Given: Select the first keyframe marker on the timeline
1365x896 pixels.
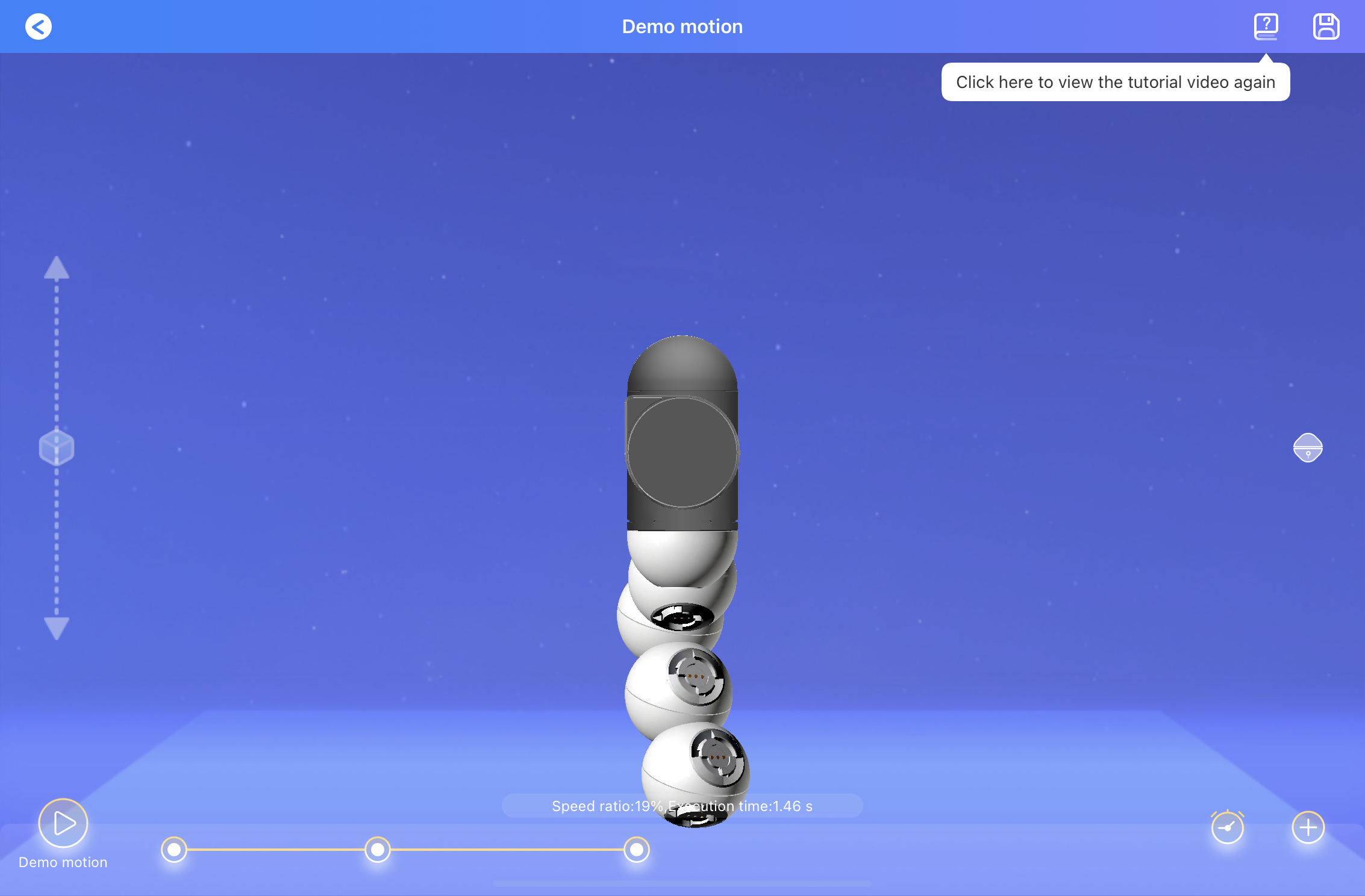Looking at the screenshot, I should tap(174, 850).
